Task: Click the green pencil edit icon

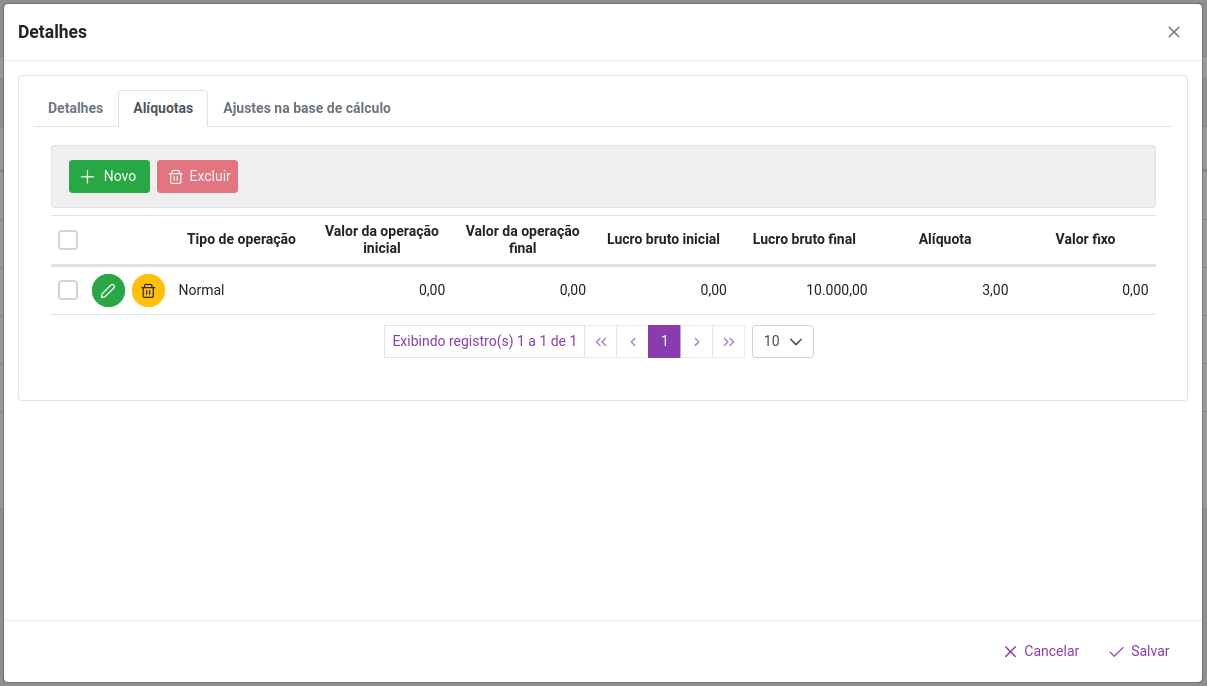Action: click(x=108, y=291)
